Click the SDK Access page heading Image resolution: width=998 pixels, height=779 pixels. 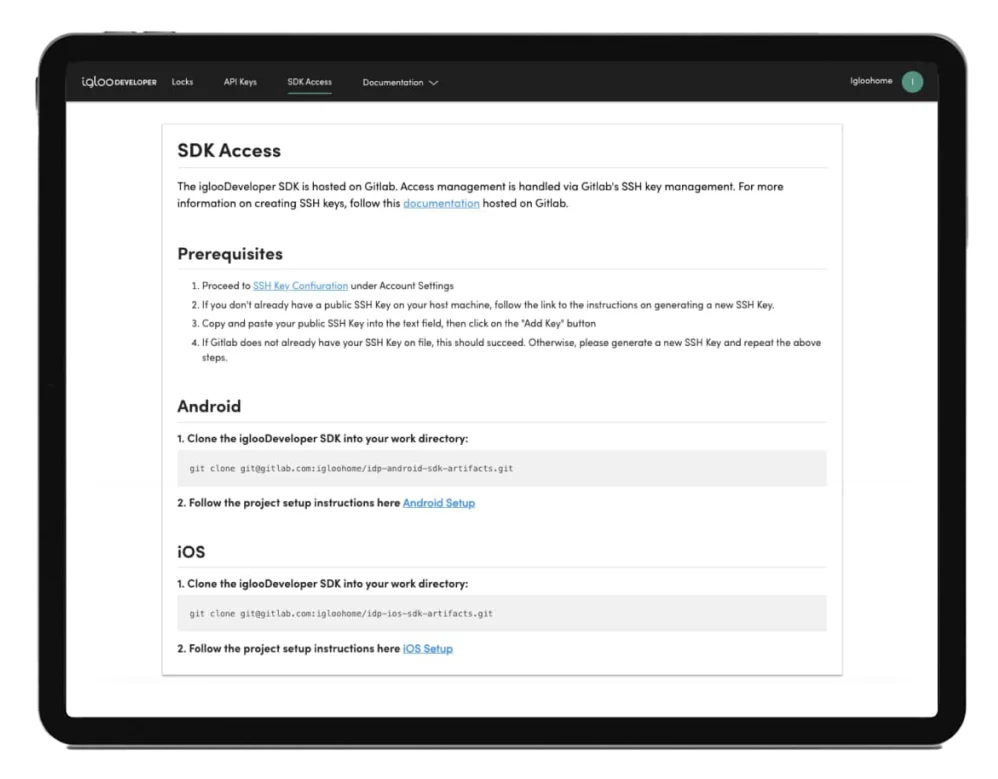229,150
